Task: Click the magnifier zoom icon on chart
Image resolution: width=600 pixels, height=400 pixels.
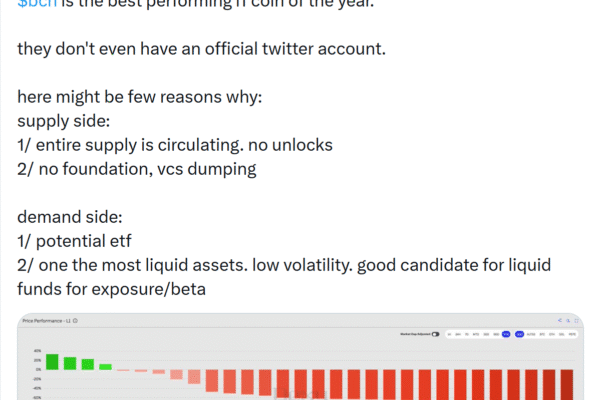Action: tap(568, 320)
